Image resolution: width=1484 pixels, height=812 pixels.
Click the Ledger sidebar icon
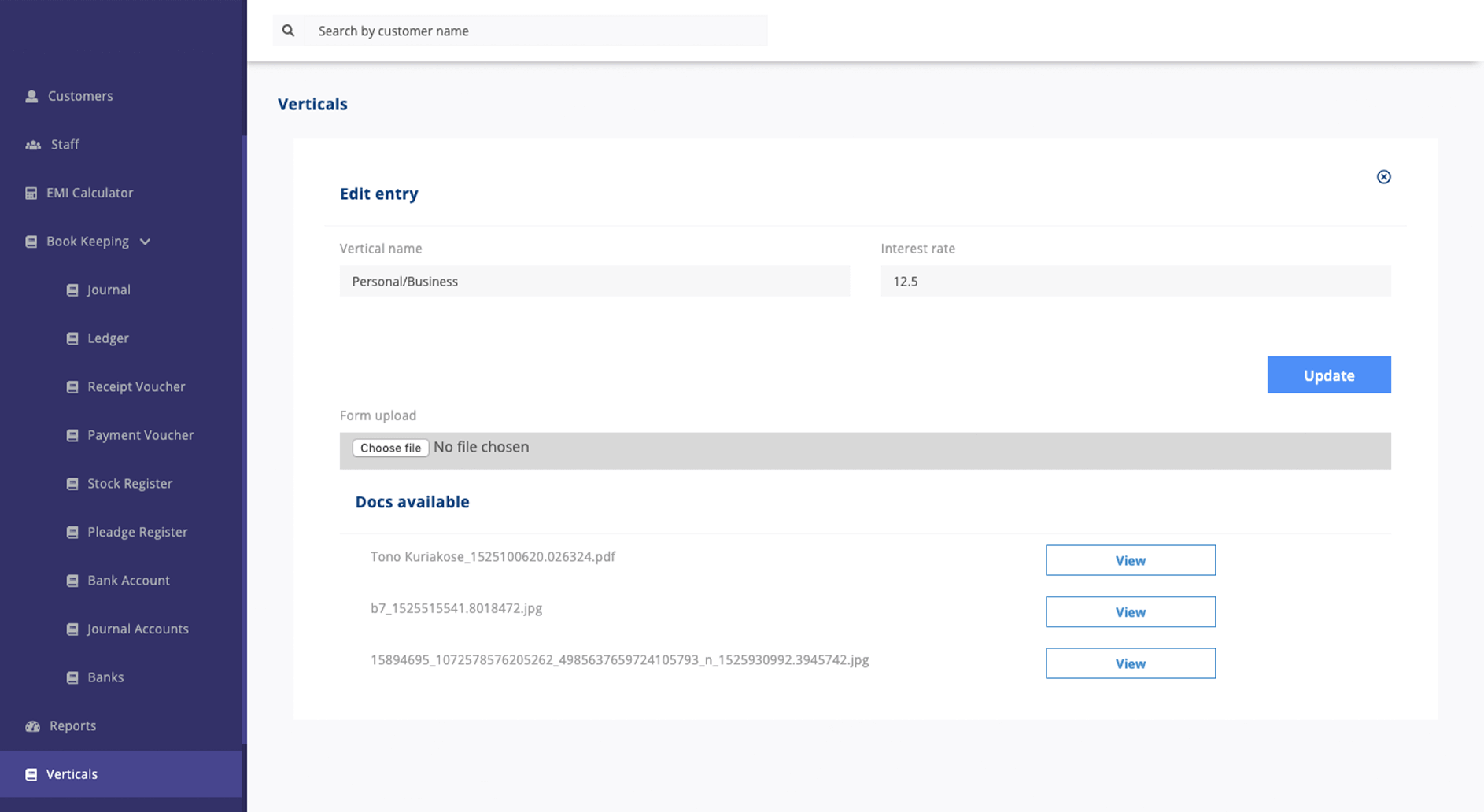pos(72,338)
